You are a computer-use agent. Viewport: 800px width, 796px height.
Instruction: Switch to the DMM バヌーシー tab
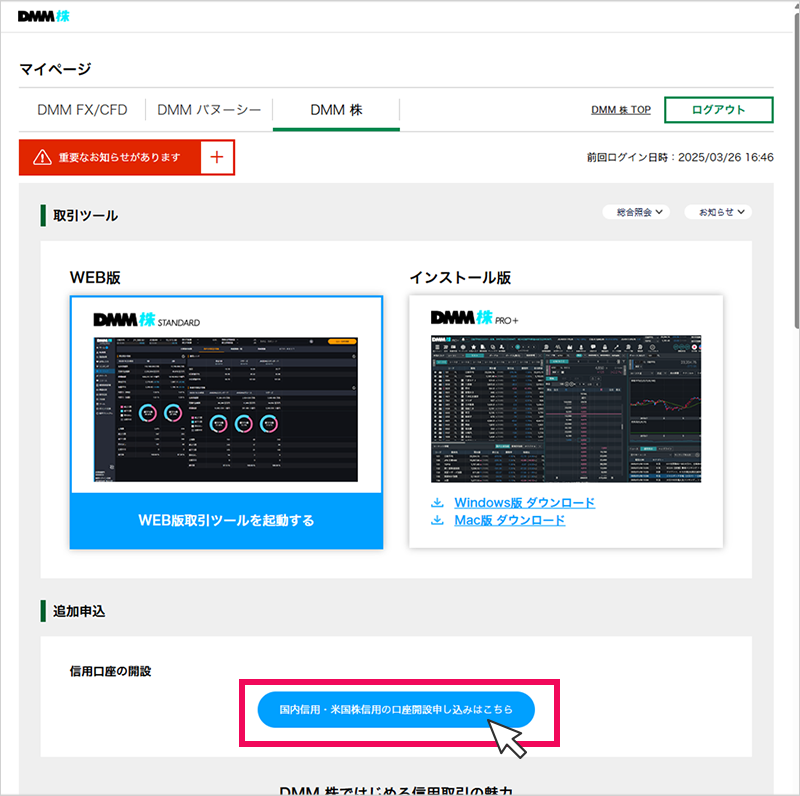(209, 110)
